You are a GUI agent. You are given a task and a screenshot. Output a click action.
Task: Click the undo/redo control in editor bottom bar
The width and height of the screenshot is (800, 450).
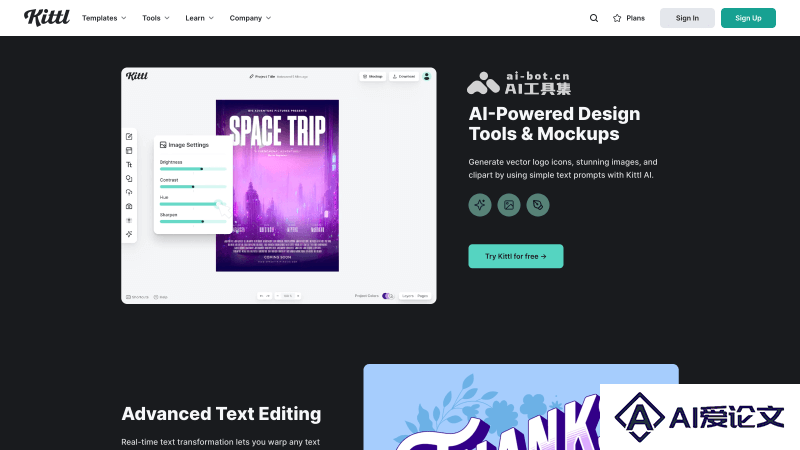(264, 296)
